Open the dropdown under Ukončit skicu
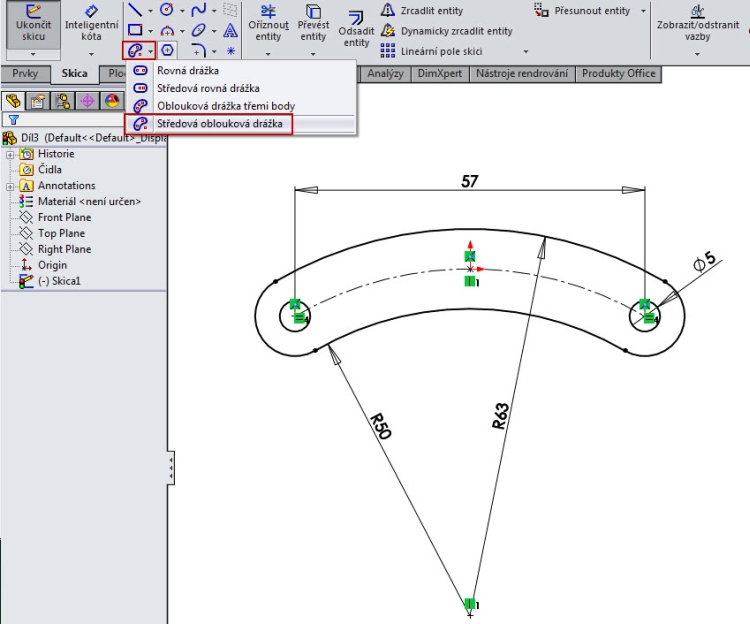Screen dimensions: 750x624 (x=33, y=54)
